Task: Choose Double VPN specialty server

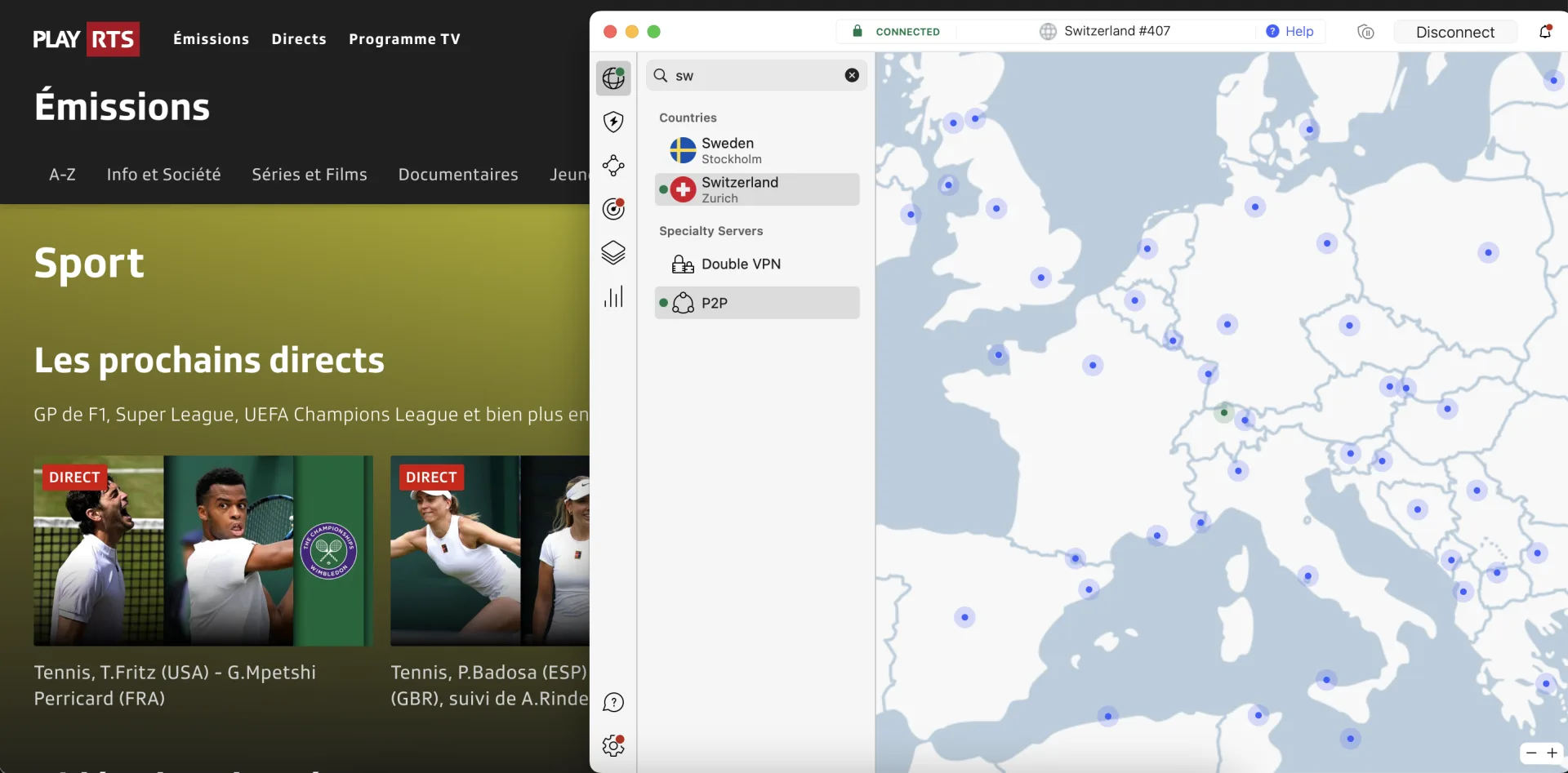Action: [757, 264]
